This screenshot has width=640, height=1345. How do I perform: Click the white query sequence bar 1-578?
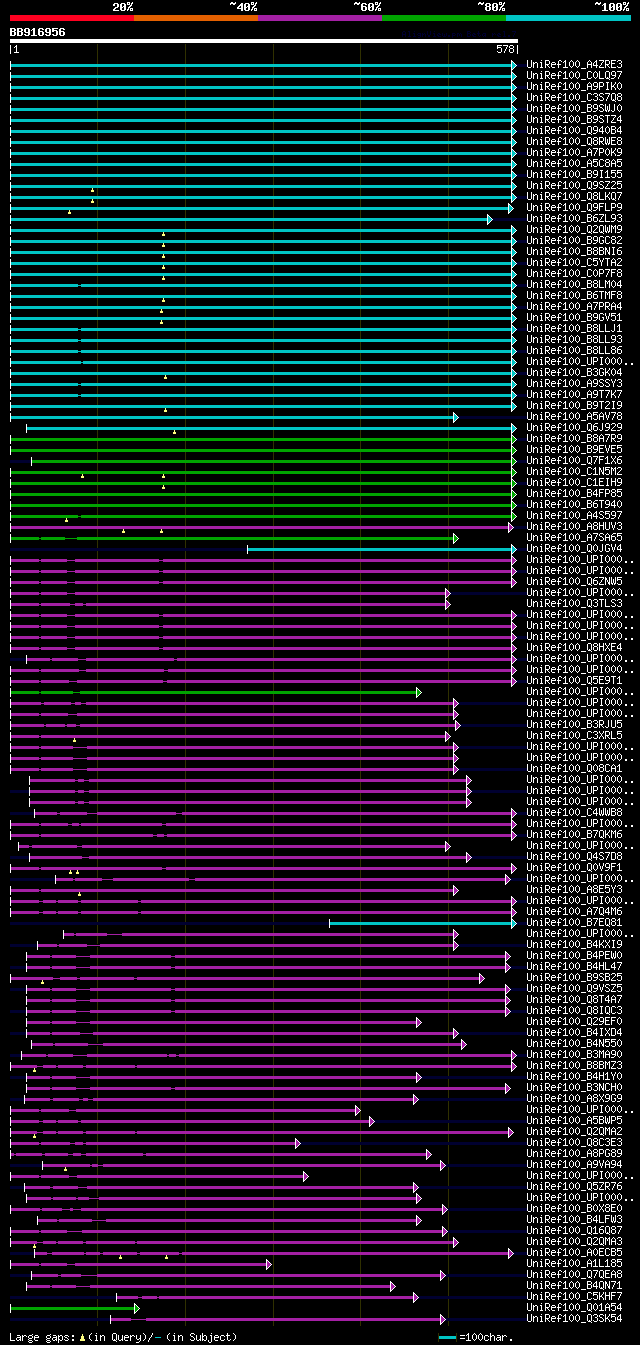click(x=264, y=41)
